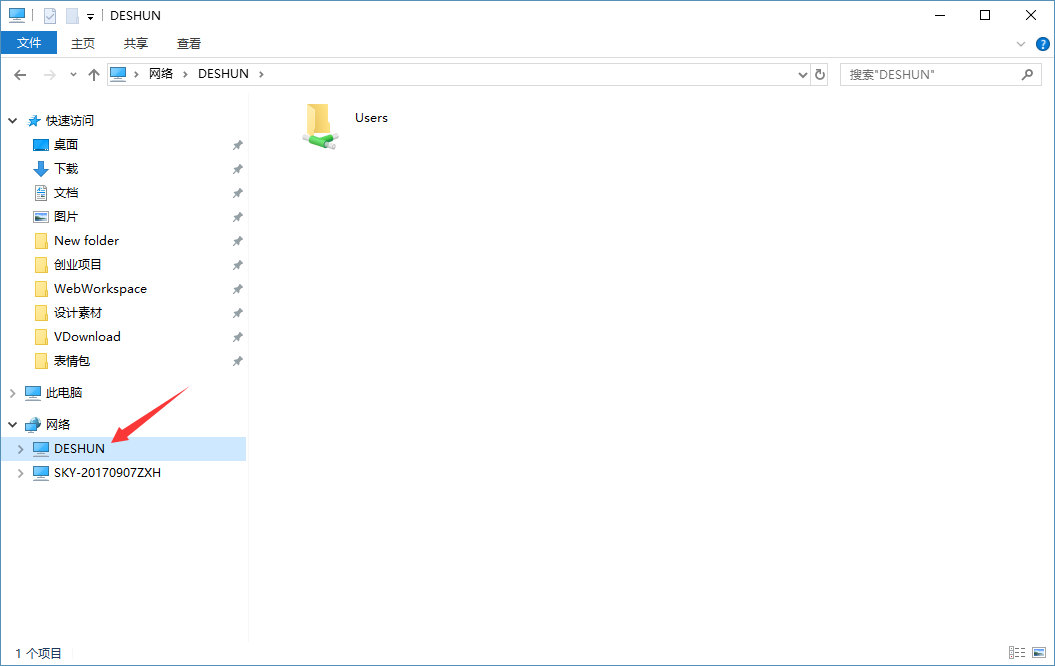Click pin icon next to VDownload

(238, 338)
